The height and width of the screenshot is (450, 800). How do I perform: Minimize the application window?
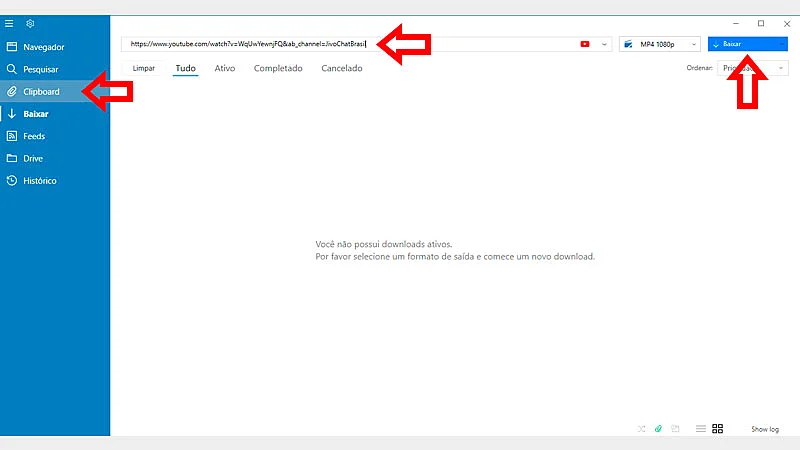coord(736,23)
